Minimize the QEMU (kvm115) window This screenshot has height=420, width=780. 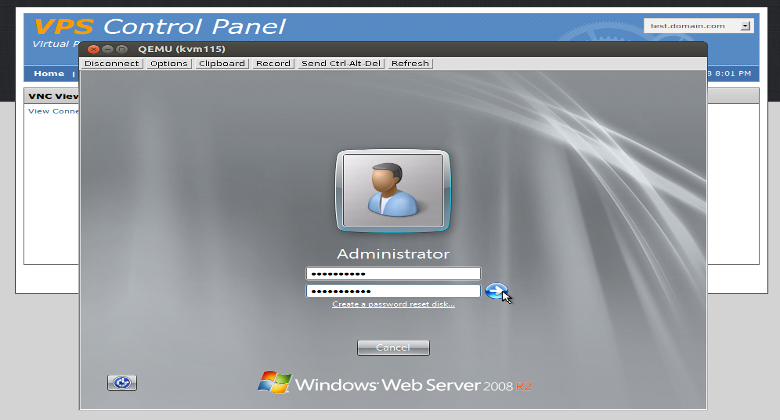point(107,49)
